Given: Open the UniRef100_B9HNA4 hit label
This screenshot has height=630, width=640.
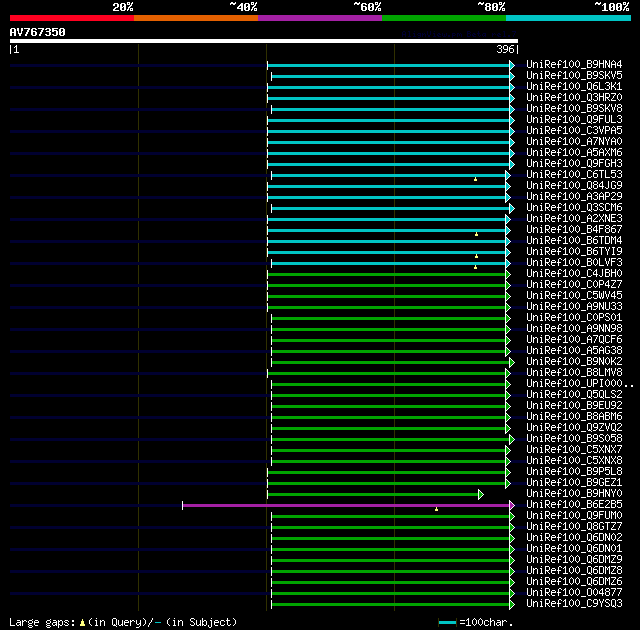Looking at the screenshot, I should pyautogui.click(x=574, y=64).
